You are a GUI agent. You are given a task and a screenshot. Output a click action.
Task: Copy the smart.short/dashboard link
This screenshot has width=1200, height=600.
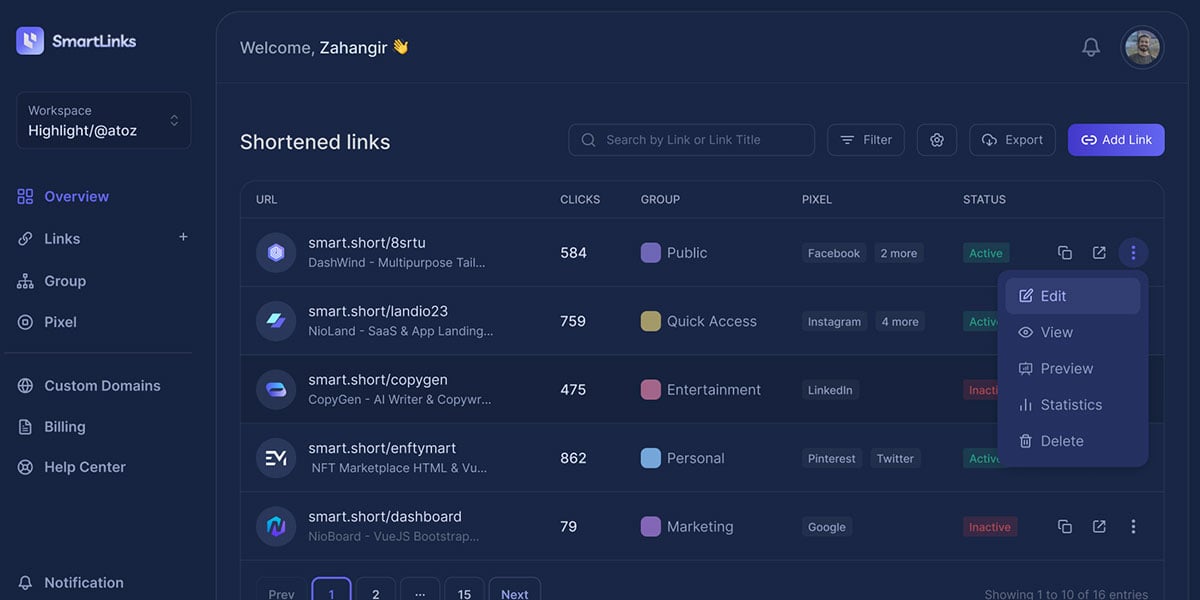coord(1065,526)
